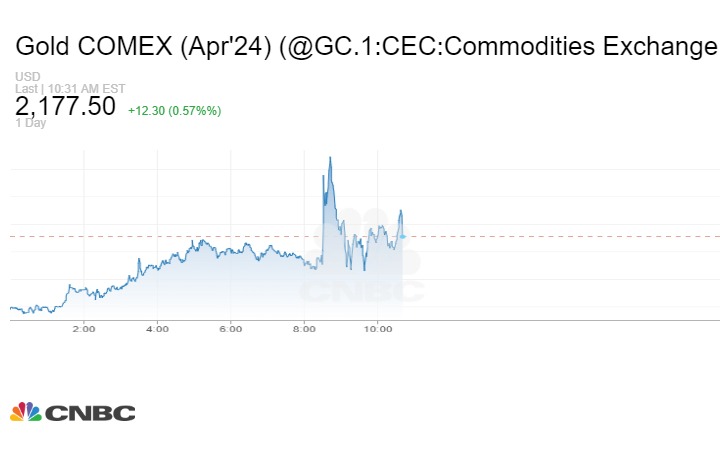Click the 8:00 time axis label

pos(304,329)
